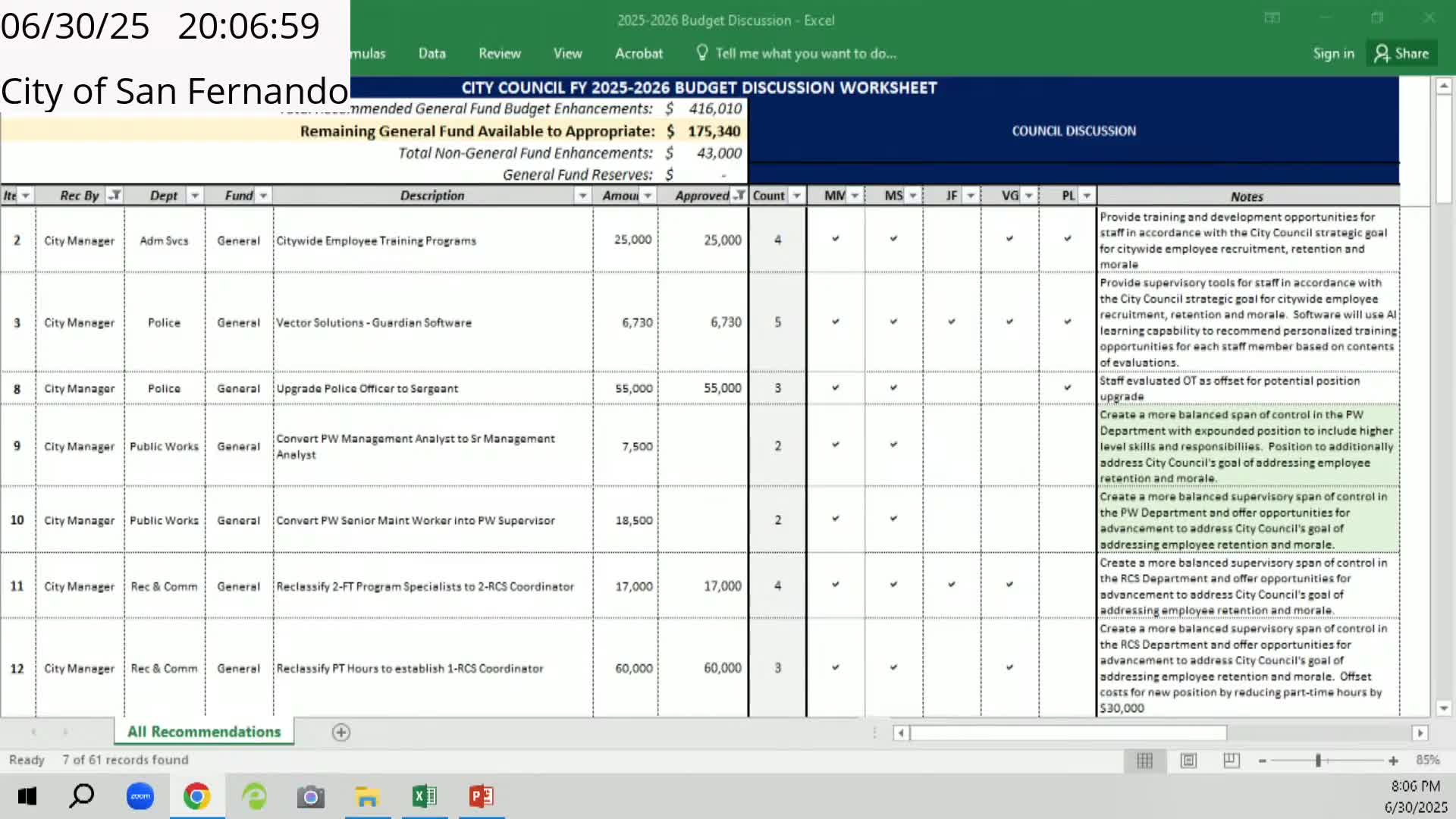This screenshot has width=1456, height=819.
Task: Switch to Page Layout view icon
Action: [1188, 760]
